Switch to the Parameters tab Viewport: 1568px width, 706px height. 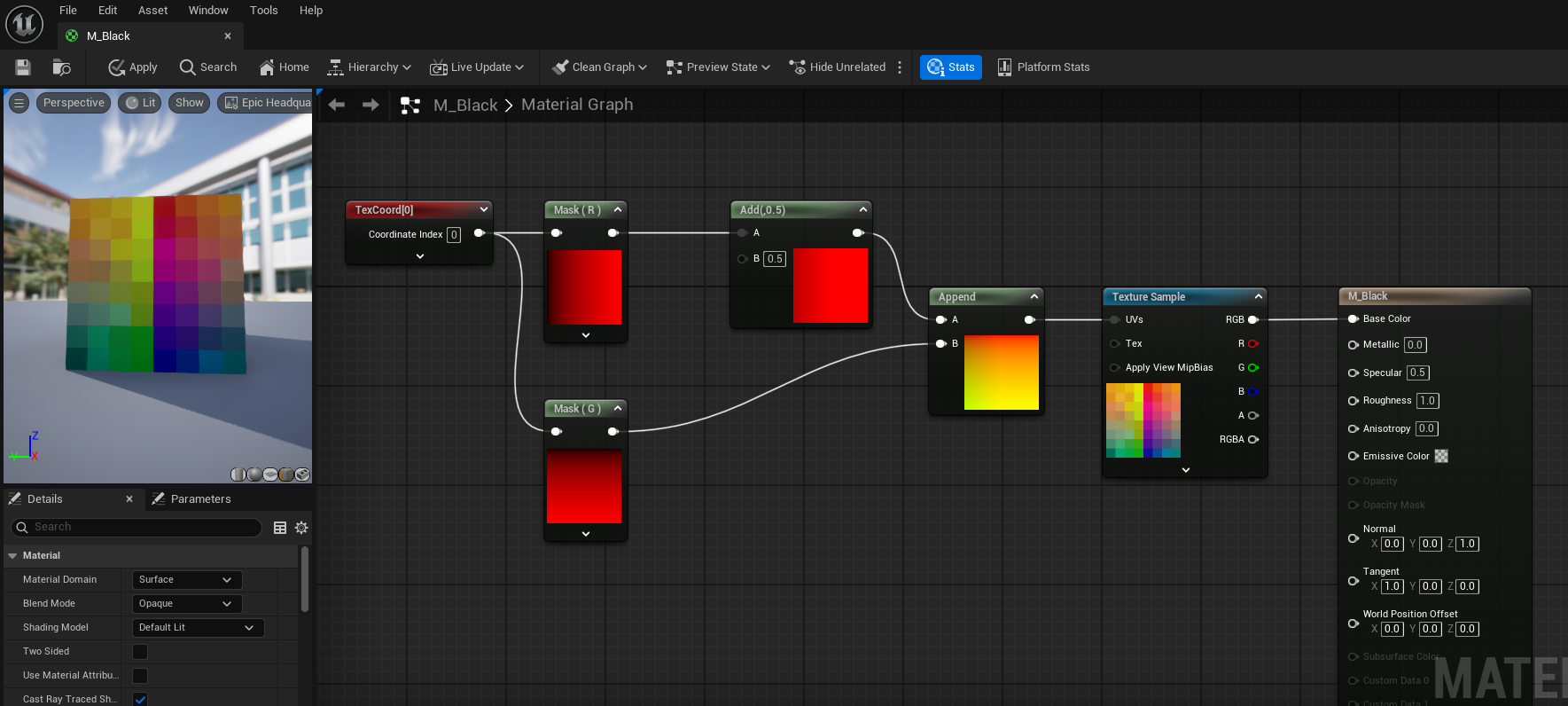click(191, 499)
